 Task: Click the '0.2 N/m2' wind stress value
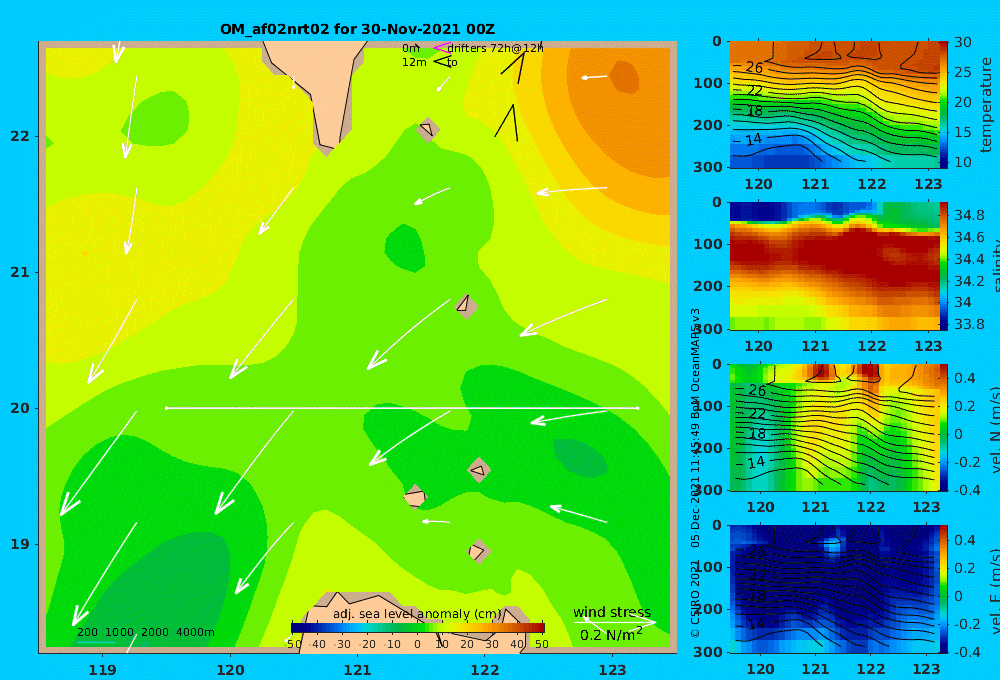pyautogui.click(x=611, y=635)
